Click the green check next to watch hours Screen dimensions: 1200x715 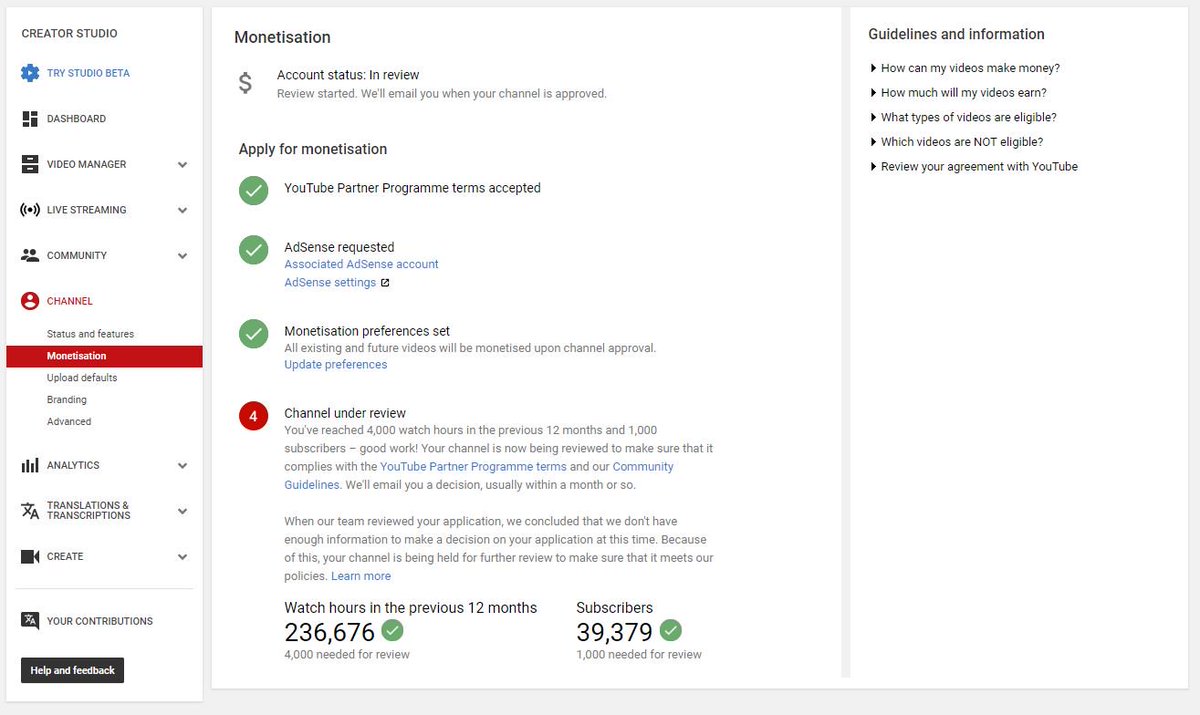(x=393, y=630)
